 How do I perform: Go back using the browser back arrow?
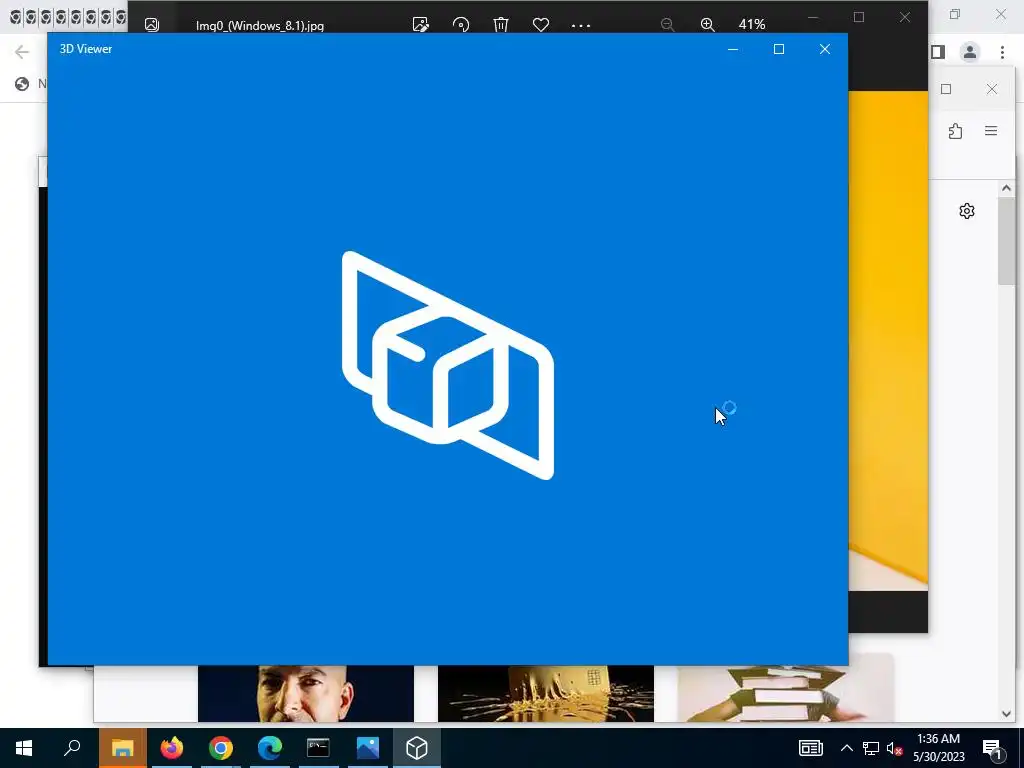tap(22, 52)
